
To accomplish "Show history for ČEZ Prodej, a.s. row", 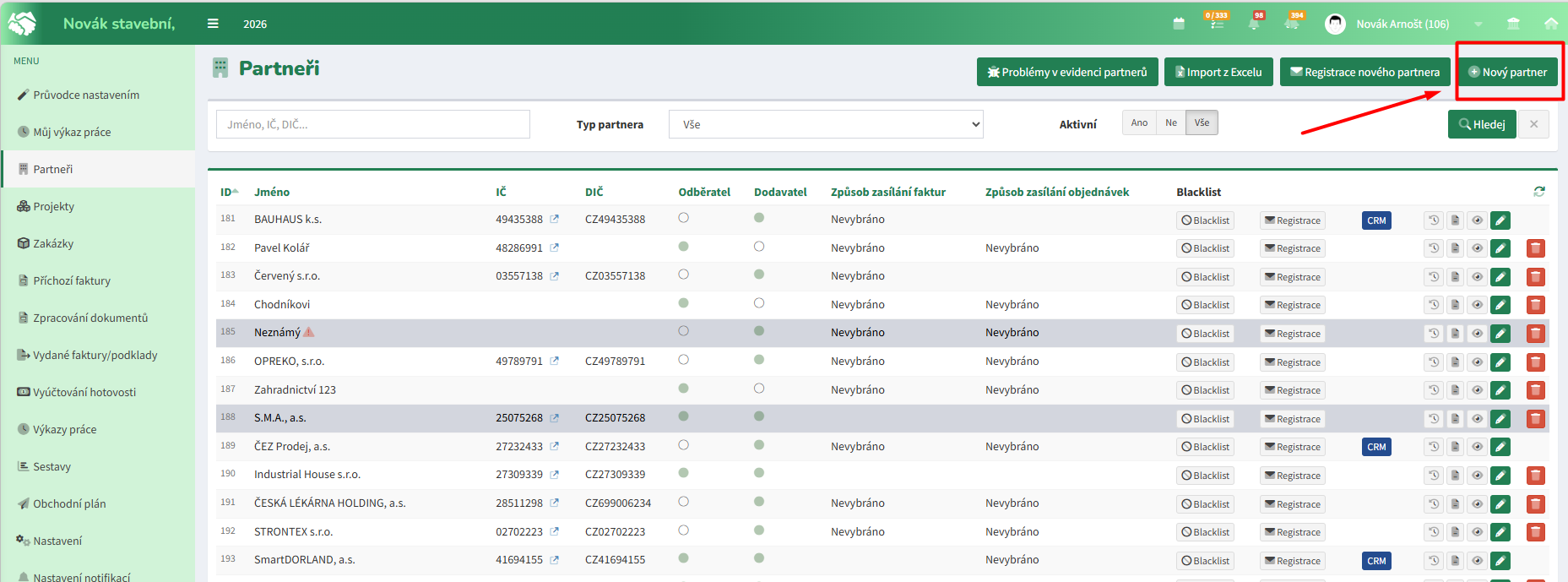I will pyautogui.click(x=1434, y=447).
